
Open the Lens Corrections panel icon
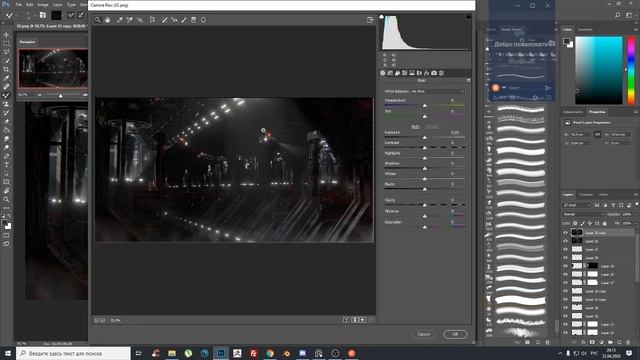419,73
